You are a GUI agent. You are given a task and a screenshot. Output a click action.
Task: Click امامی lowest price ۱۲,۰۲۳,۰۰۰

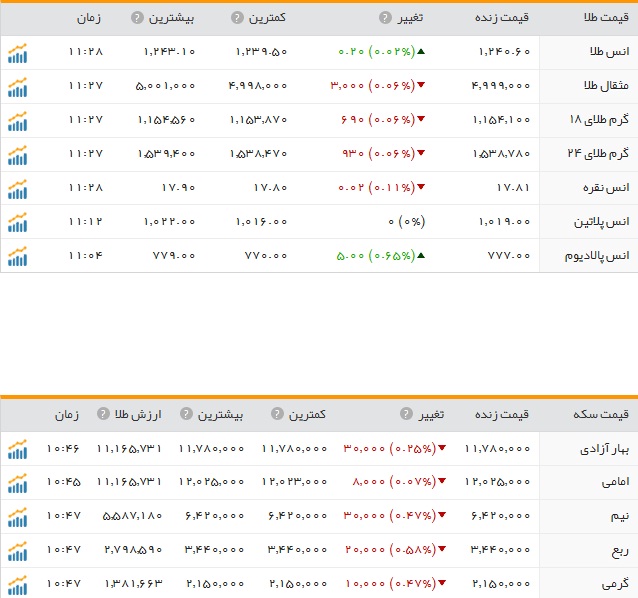[294, 482]
